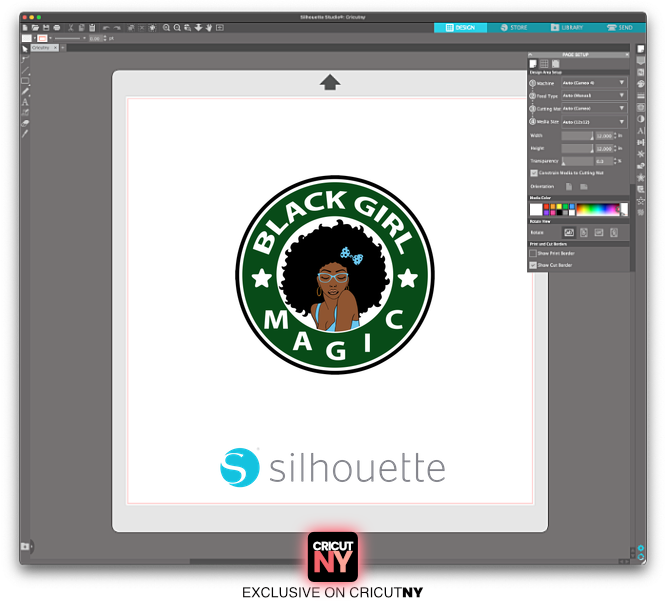Click the Width value field
This screenshot has height=604, width=665.
[604, 136]
